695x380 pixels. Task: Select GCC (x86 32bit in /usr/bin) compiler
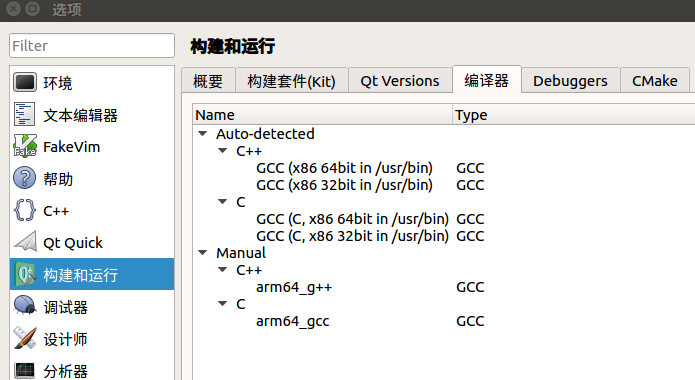[x=344, y=185]
